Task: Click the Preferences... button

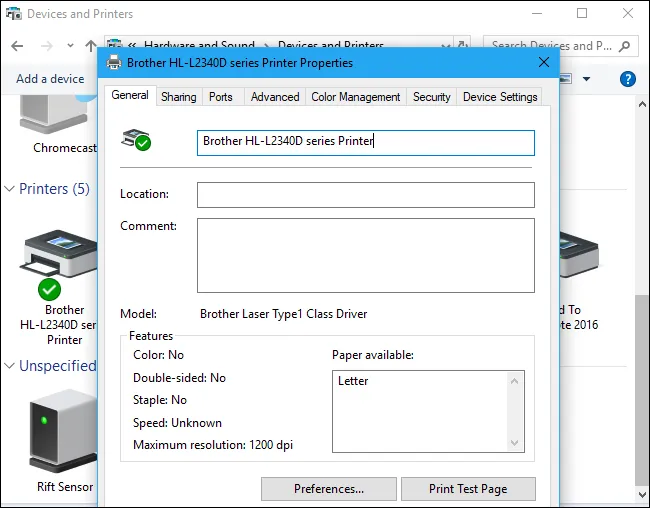Action: [329, 489]
